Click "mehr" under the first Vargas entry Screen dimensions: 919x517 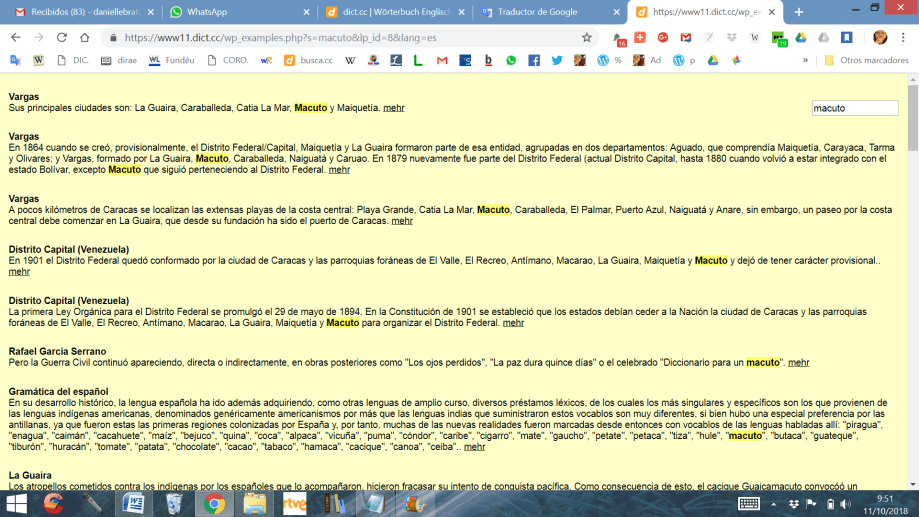tap(394, 108)
